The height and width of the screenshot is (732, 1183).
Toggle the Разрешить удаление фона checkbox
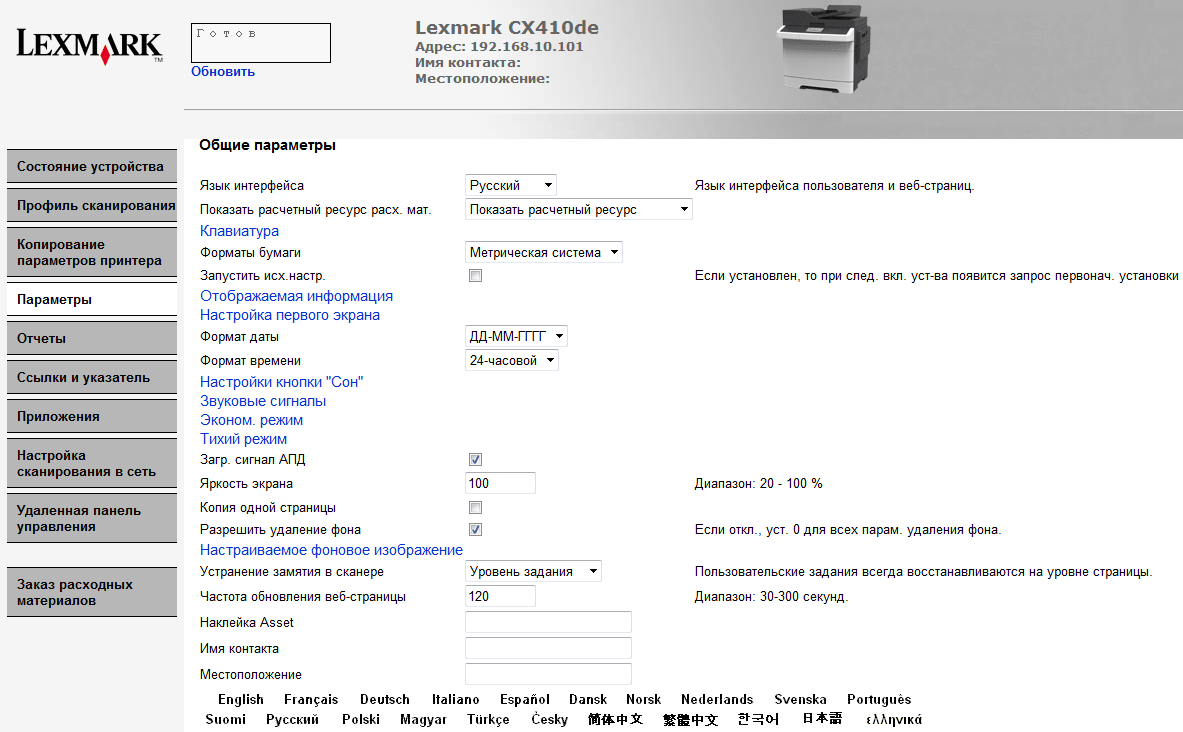pyautogui.click(x=475, y=530)
